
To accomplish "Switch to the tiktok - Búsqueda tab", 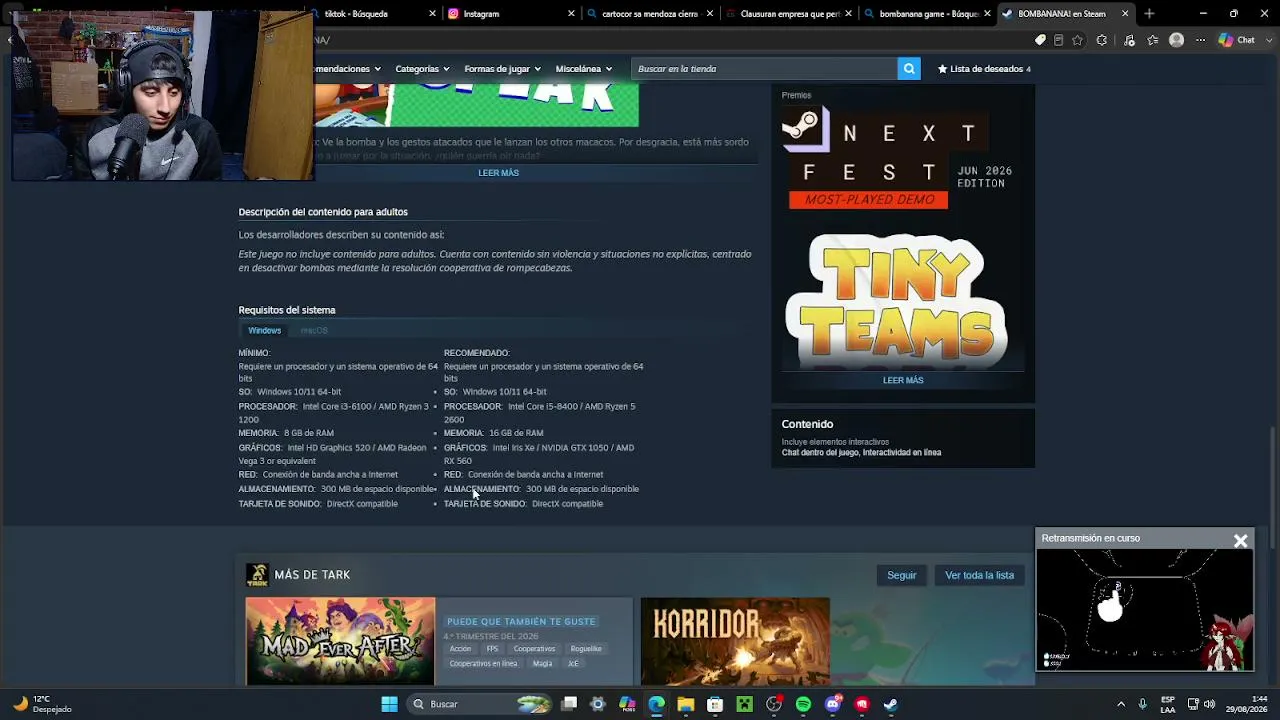I will pyautogui.click(x=370, y=14).
